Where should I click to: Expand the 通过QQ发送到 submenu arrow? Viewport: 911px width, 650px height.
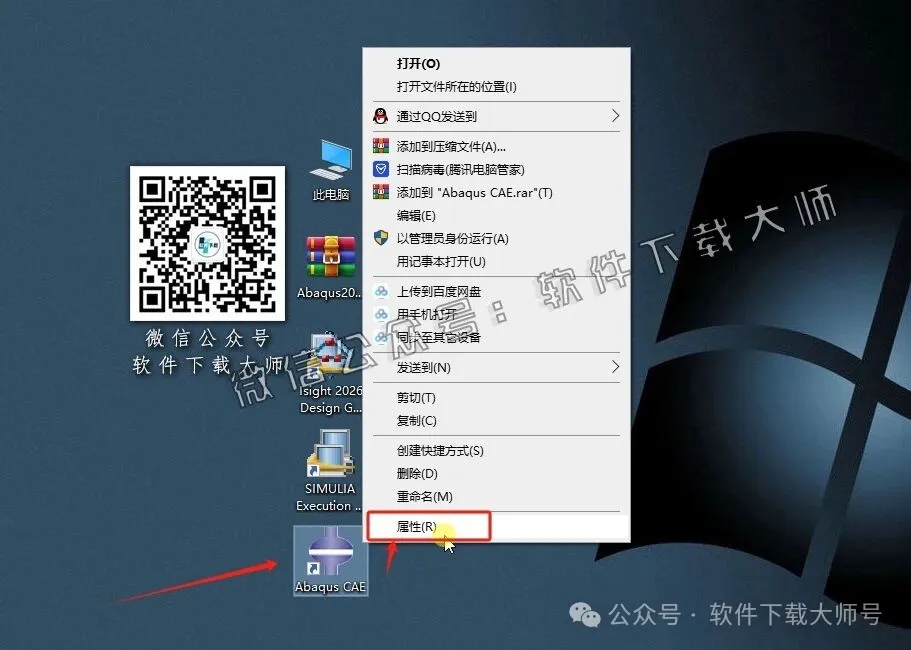point(617,116)
